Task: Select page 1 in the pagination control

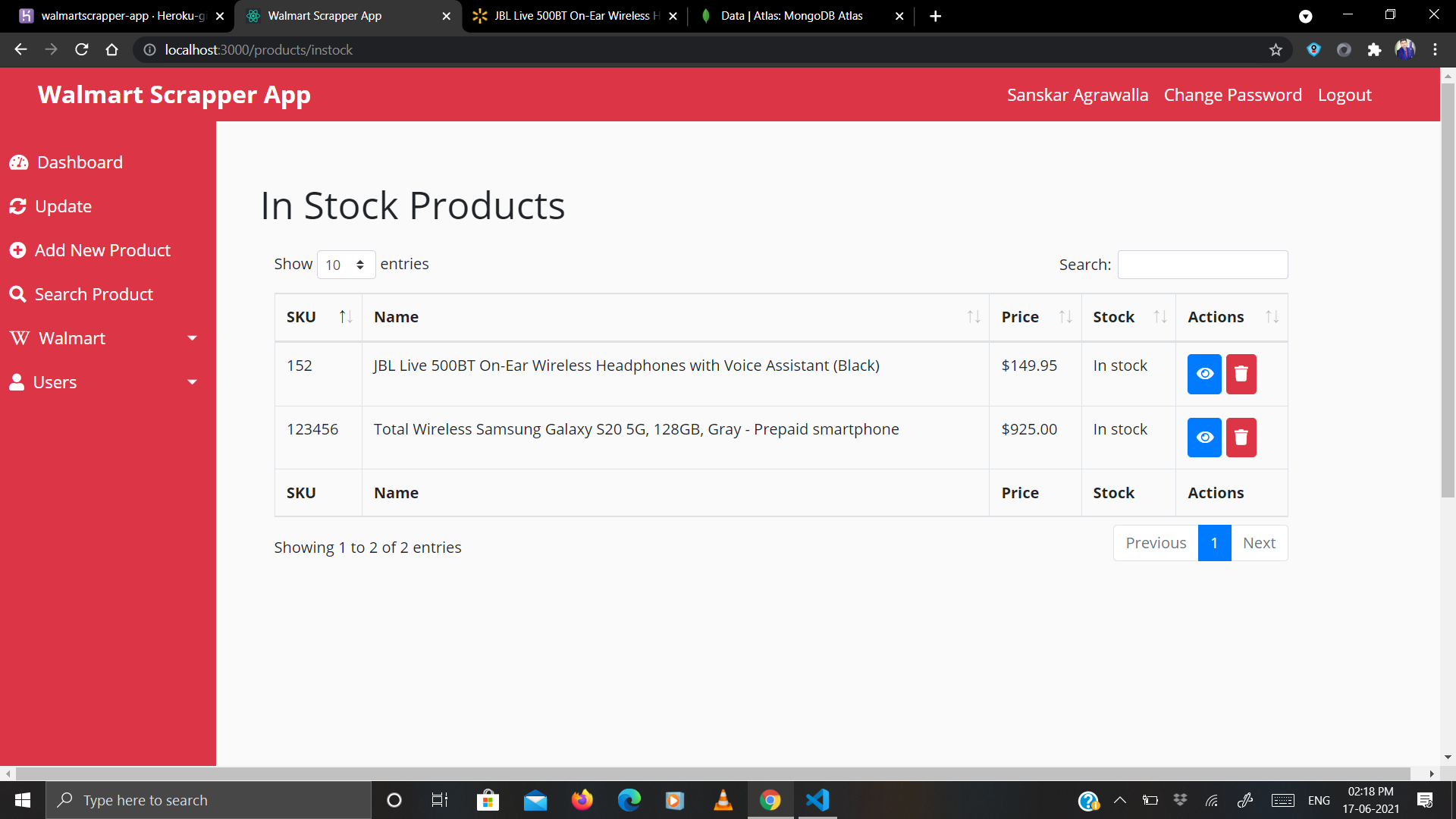Action: click(1214, 542)
